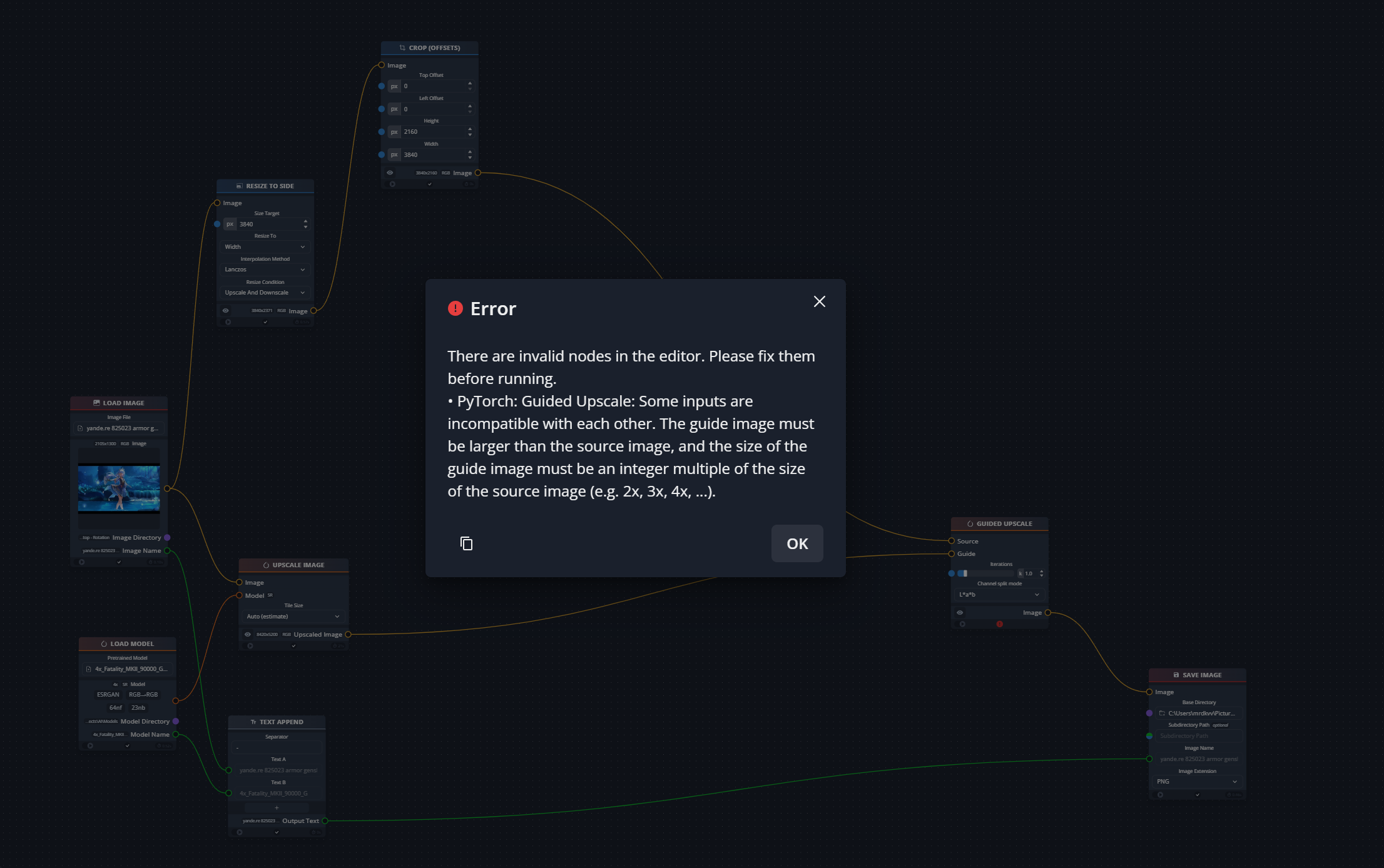Click the copy-to-clipboard icon in error dialog

coord(466,543)
